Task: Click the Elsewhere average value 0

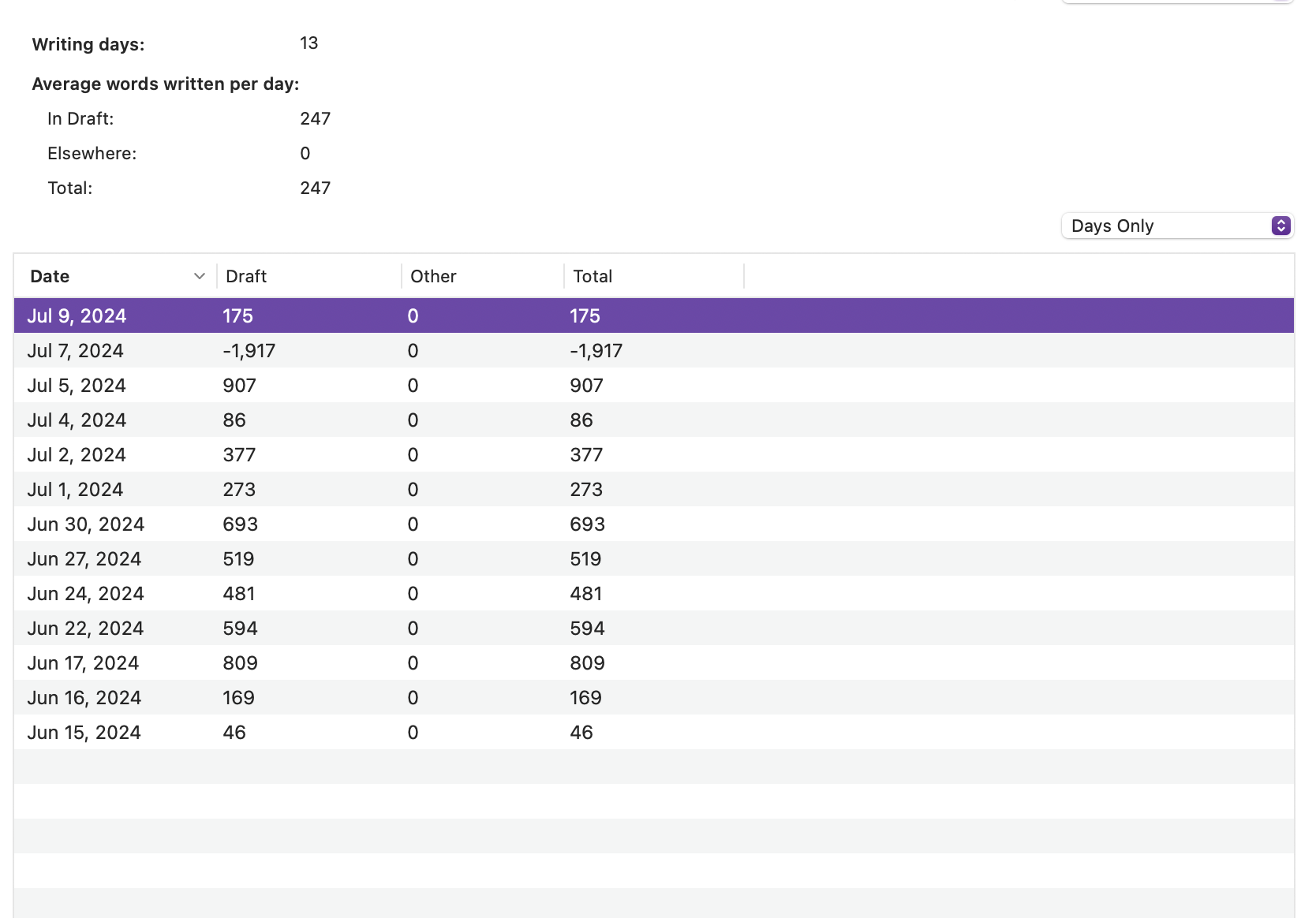Action: [x=305, y=154]
